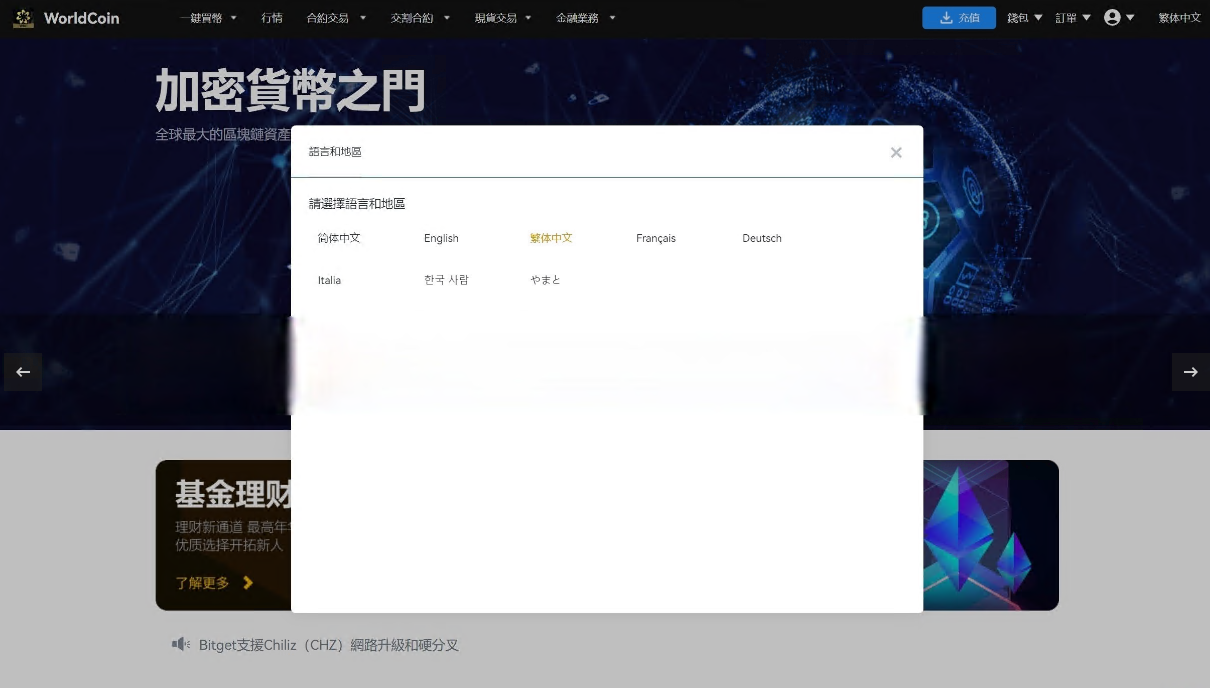Image resolution: width=1210 pixels, height=688 pixels.
Task: Expand the 訂單 orders dropdown
Action: point(1071,17)
